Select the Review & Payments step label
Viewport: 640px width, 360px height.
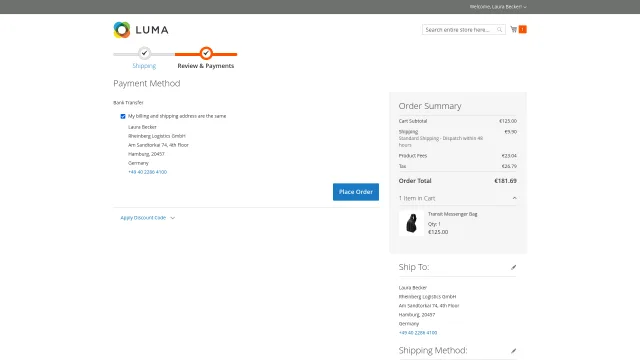[x=206, y=66]
